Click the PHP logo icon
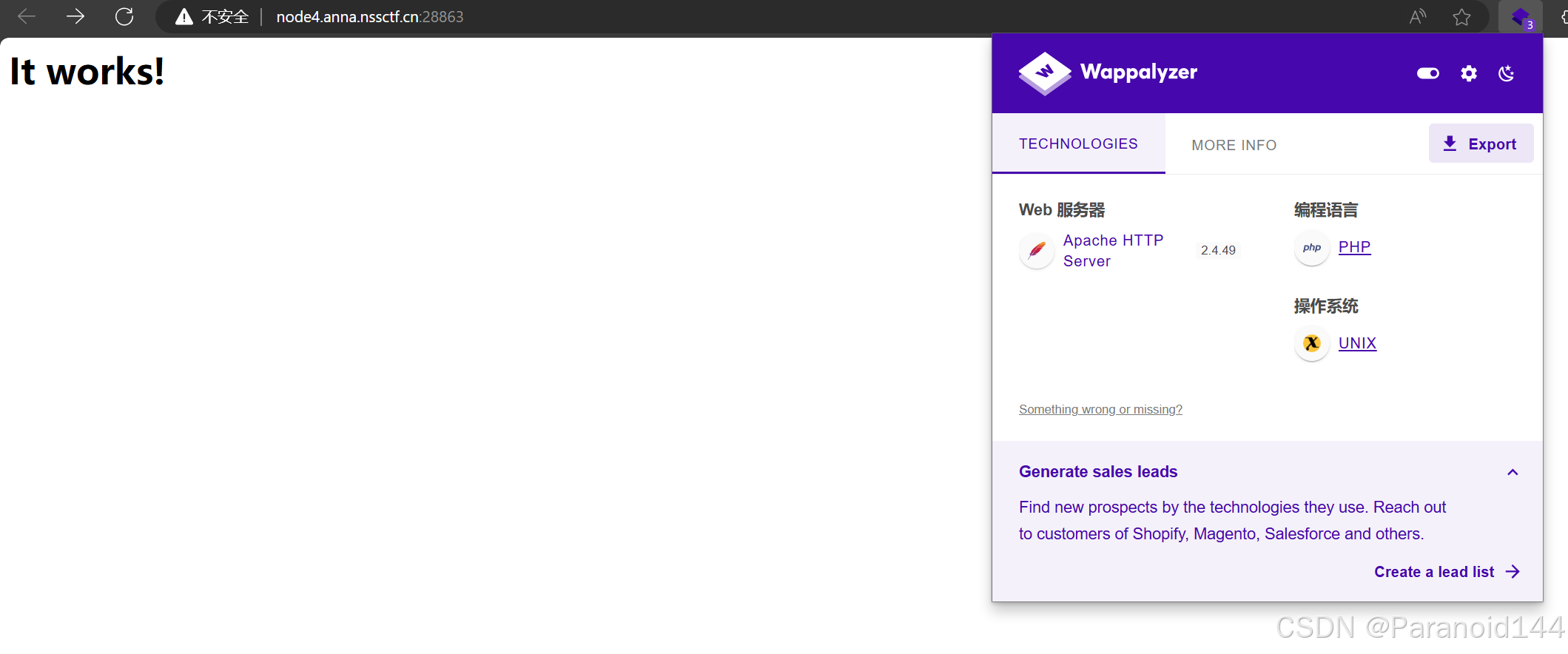The width and height of the screenshot is (1568, 654). pos(1312,247)
